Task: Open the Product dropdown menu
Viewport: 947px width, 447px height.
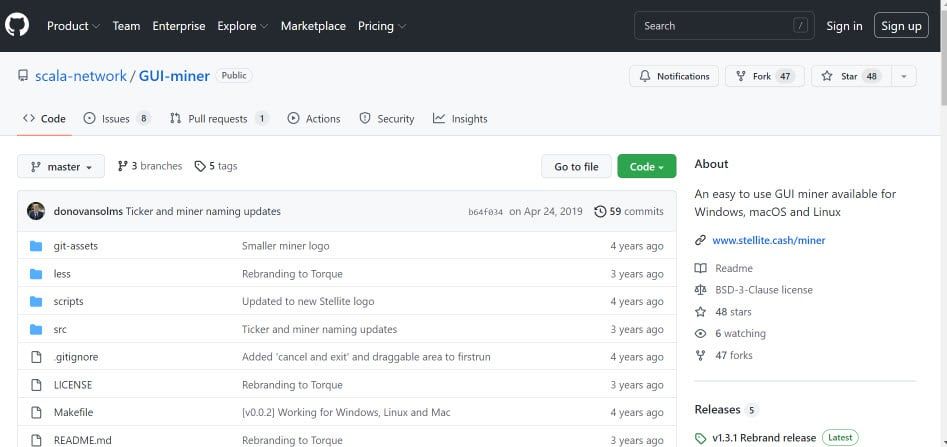Action: click(73, 26)
